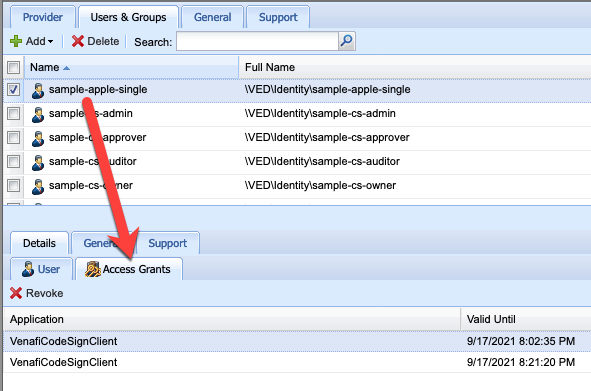Uncheck the sample-apple-single checkbox
The height and width of the screenshot is (391, 591).
pos(14,90)
